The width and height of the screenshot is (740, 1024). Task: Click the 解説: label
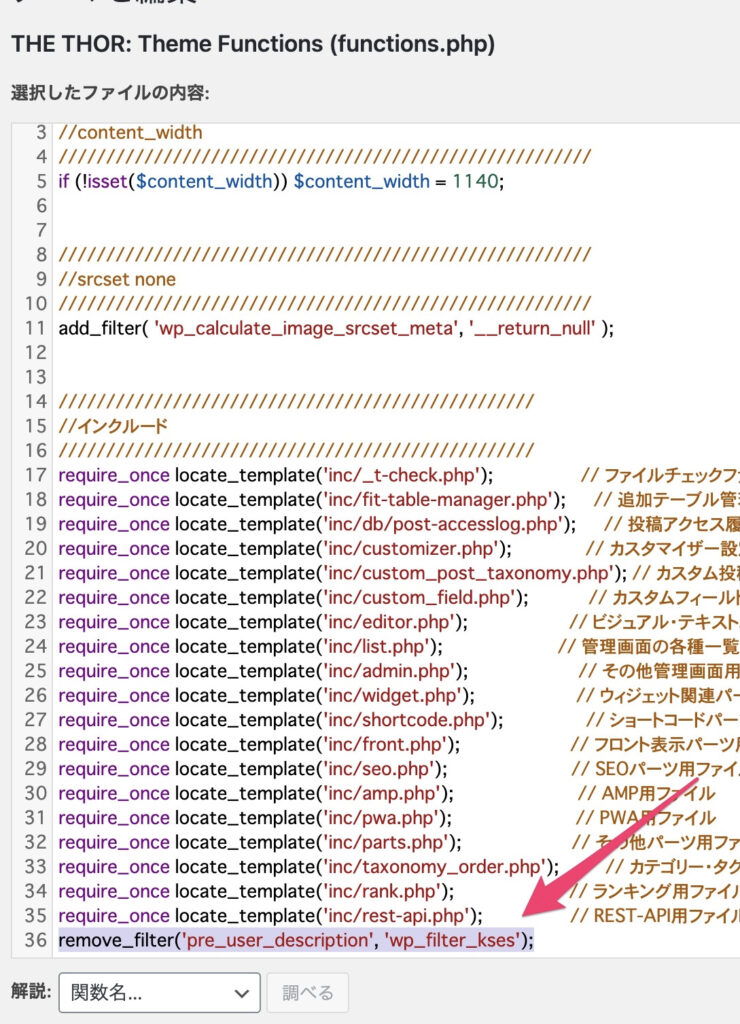(x=31, y=991)
